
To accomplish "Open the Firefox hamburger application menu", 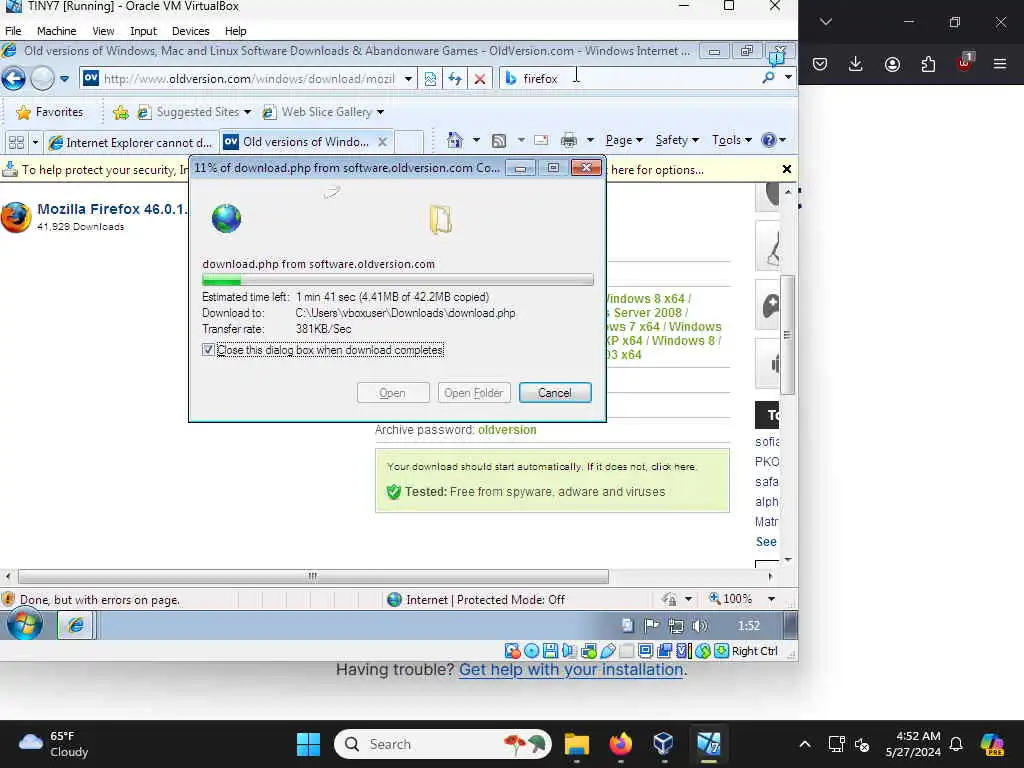I will tap(1000, 64).
